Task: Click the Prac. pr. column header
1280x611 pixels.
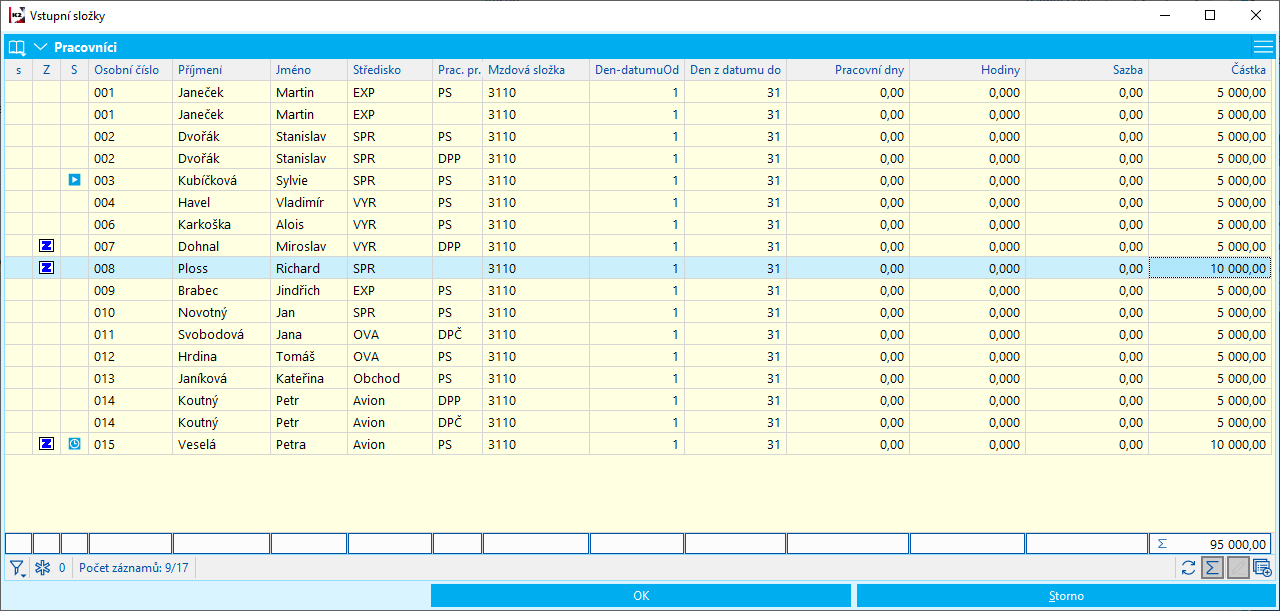Action: pyautogui.click(x=458, y=70)
